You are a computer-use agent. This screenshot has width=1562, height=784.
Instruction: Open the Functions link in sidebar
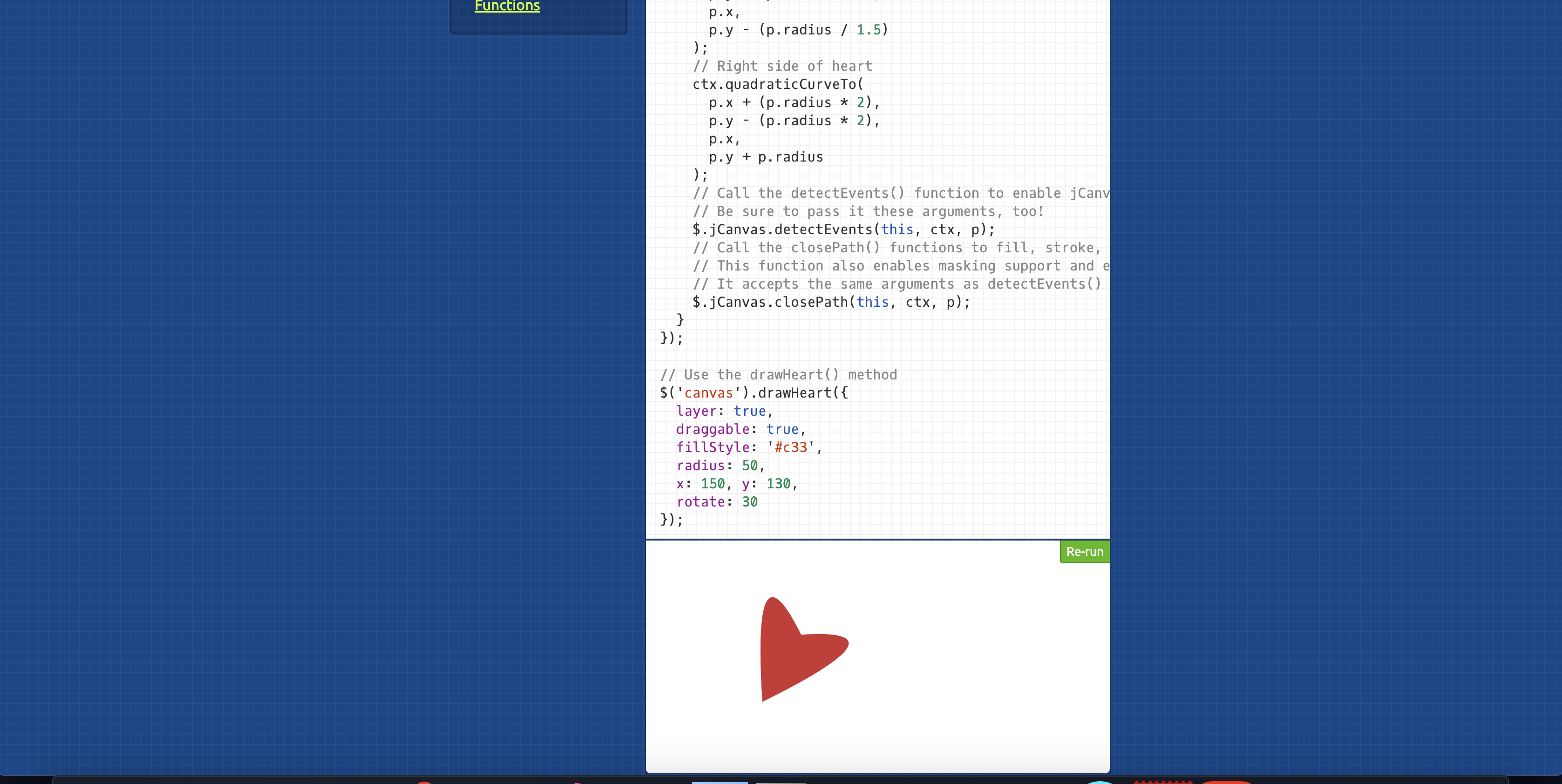tap(507, 7)
